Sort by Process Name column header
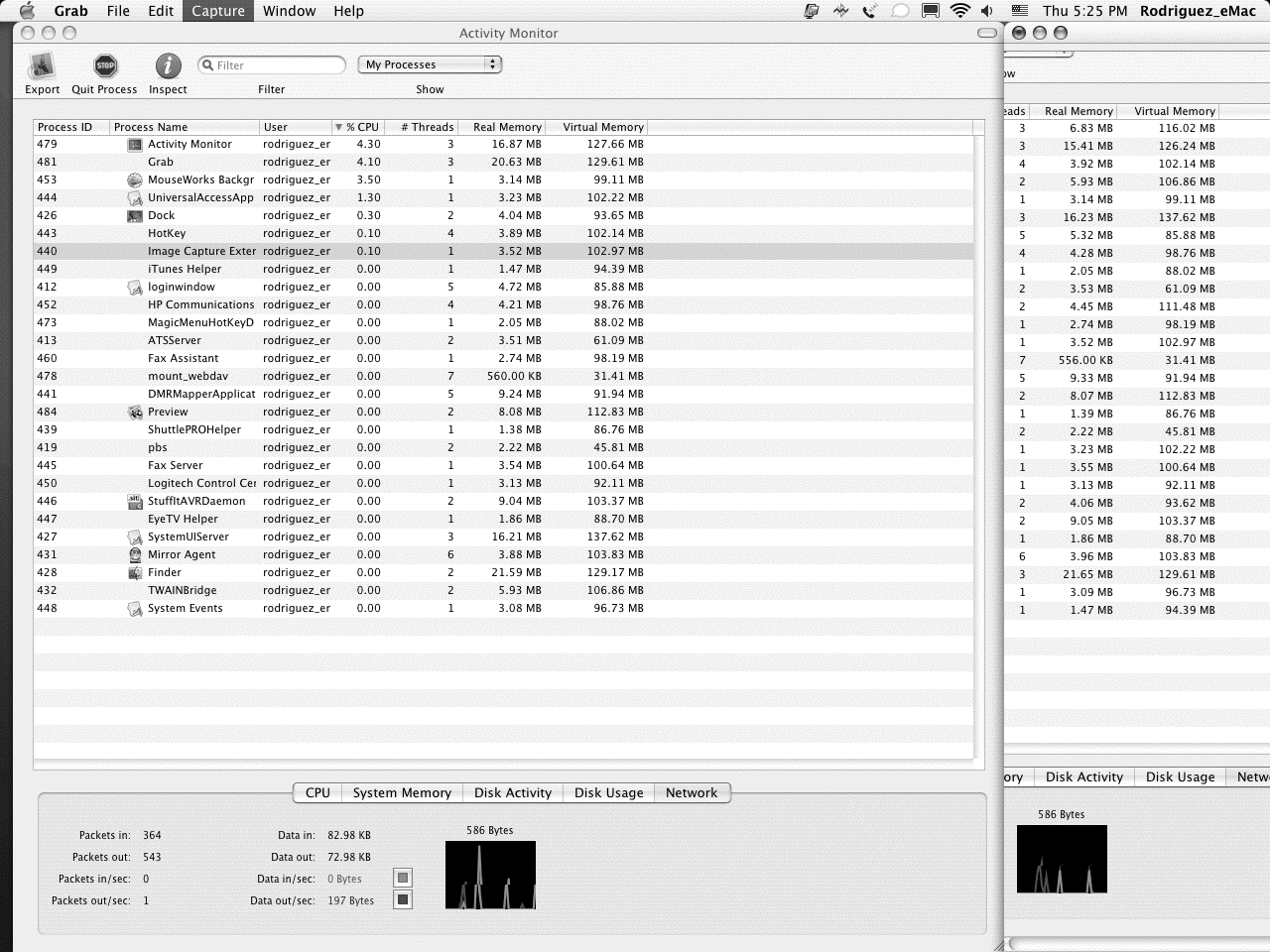 tap(185, 127)
